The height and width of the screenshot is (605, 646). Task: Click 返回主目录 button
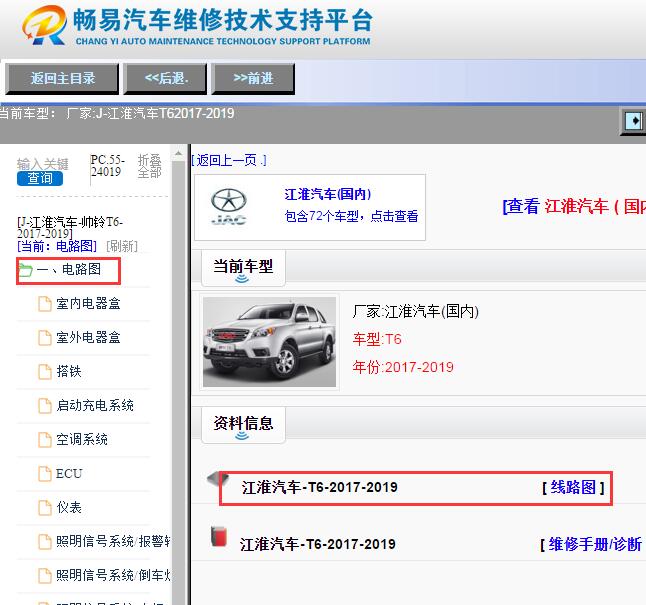[62, 79]
